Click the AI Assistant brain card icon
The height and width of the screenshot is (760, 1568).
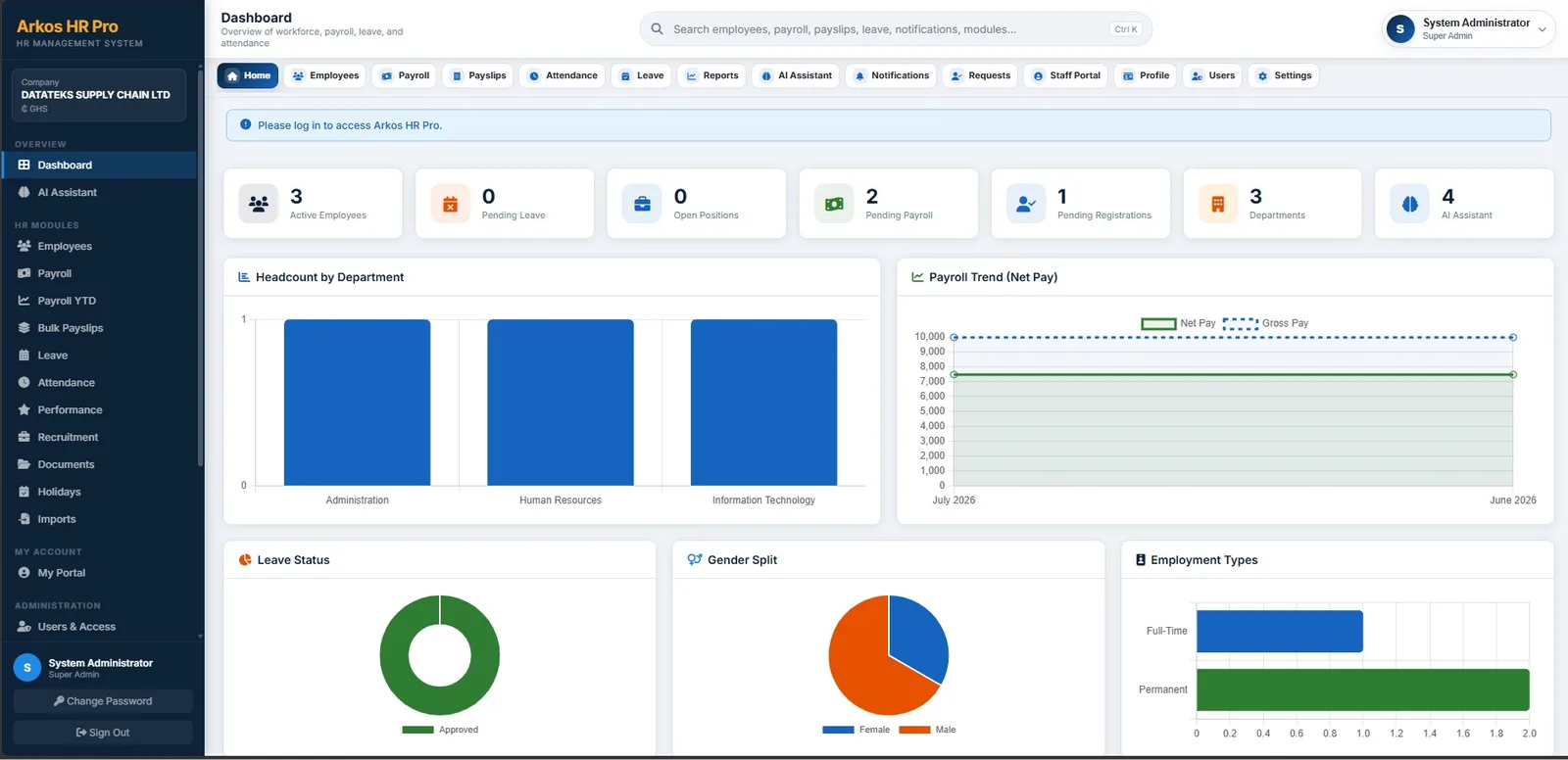tap(1410, 204)
